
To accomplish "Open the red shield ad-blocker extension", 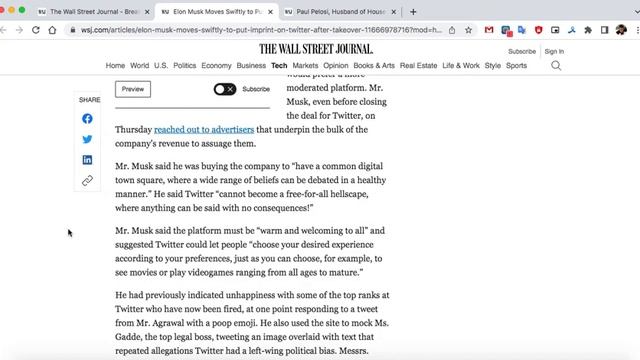I will (x=538, y=30).
